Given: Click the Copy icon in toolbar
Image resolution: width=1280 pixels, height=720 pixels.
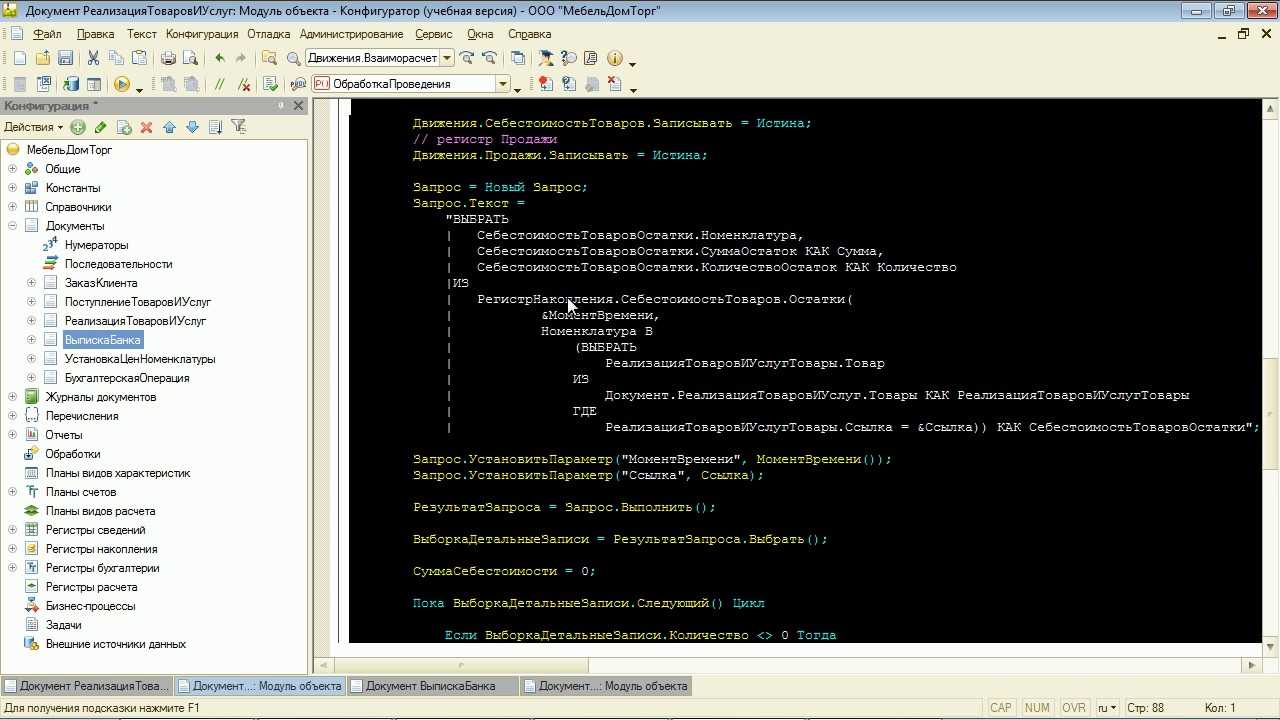Looking at the screenshot, I should (x=115, y=58).
